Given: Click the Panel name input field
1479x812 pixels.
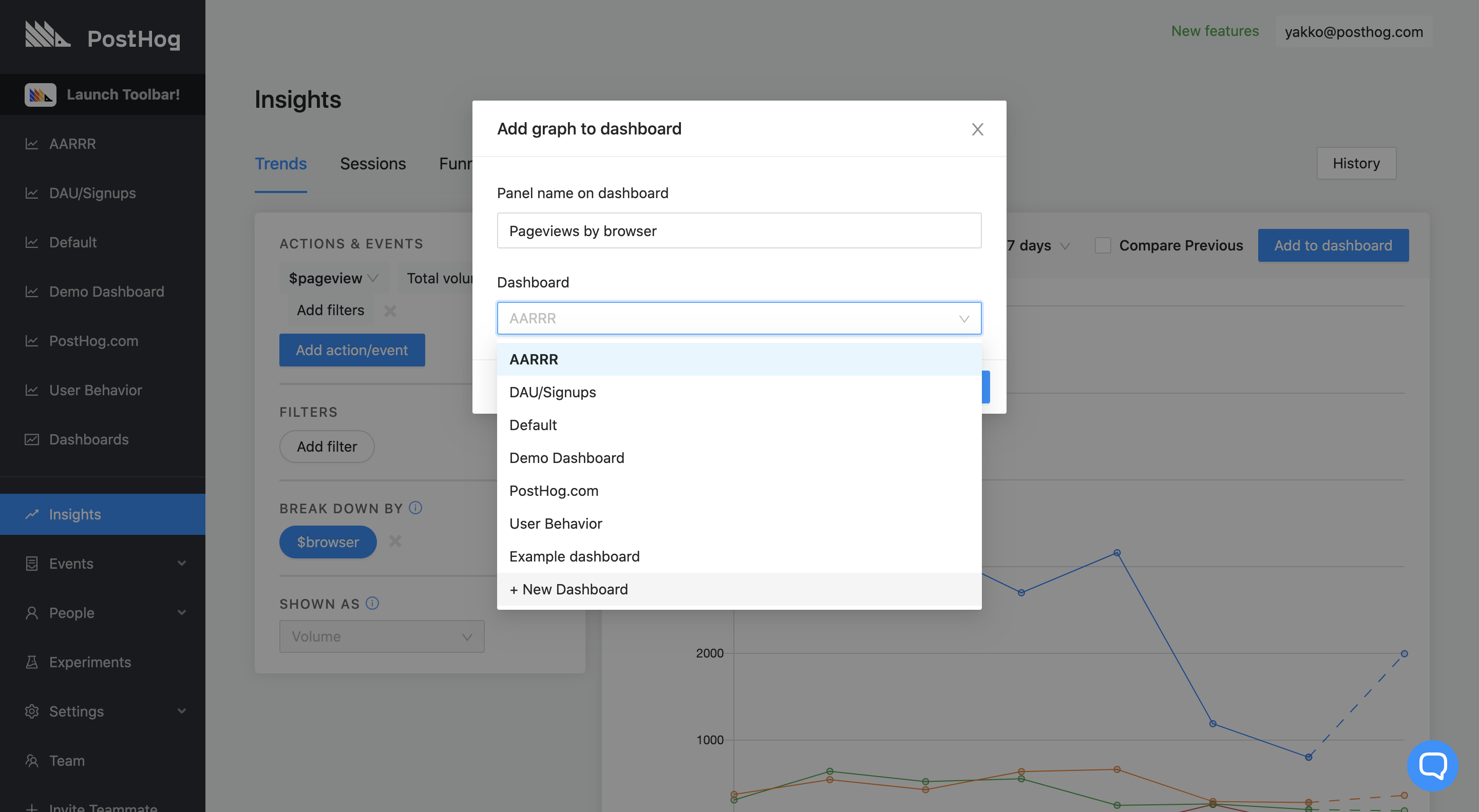Looking at the screenshot, I should [x=738, y=230].
